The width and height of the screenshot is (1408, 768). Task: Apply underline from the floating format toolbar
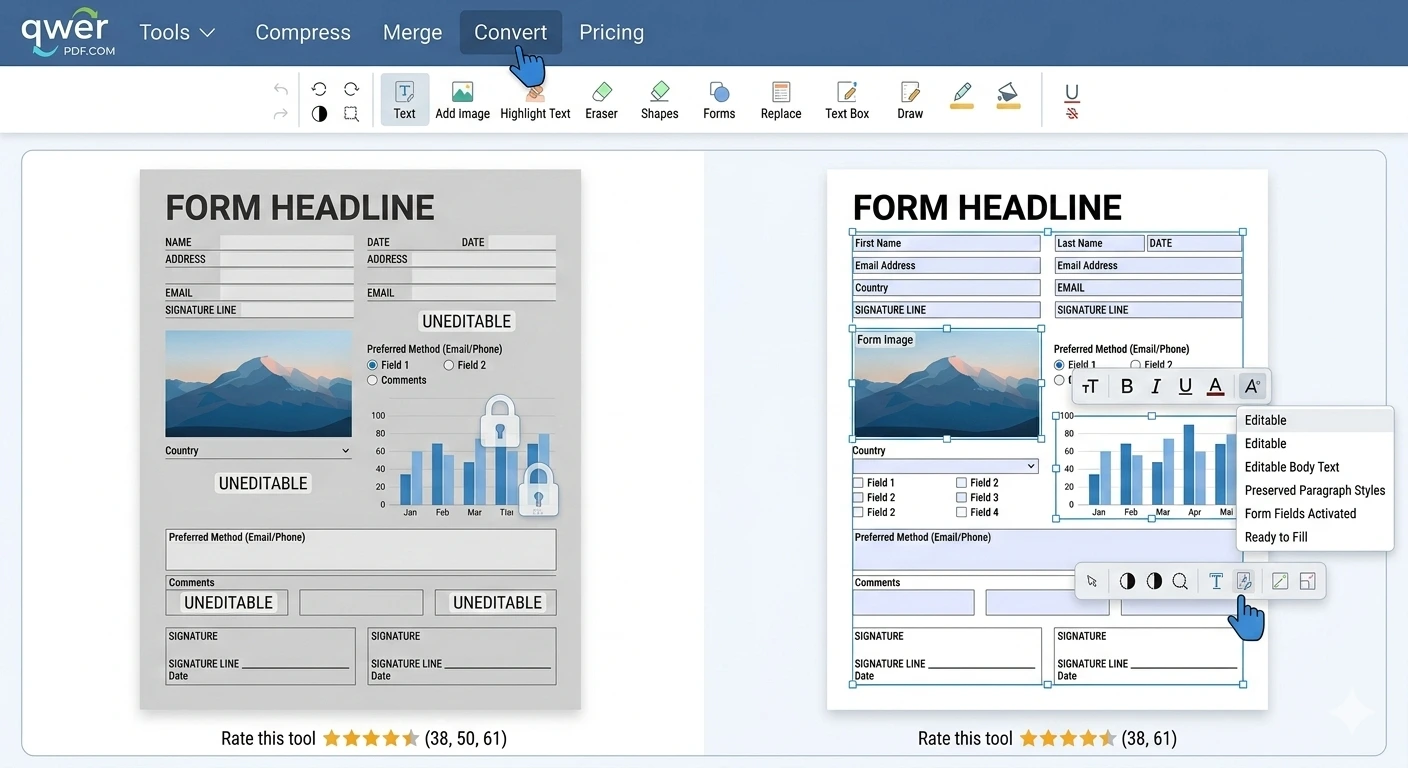pyautogui.click(x=1185, y=386)
